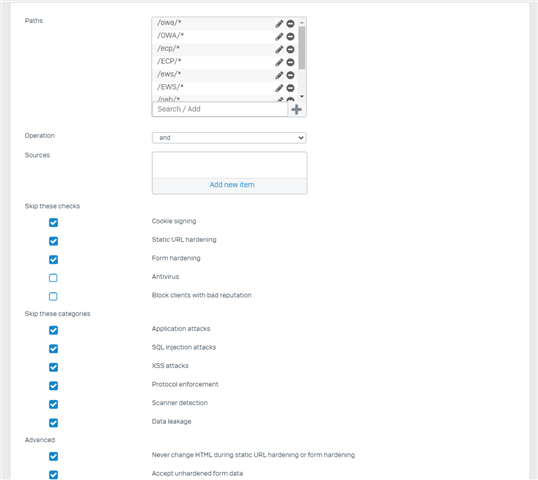This screenshot has height=480, width=538.
Task: Open the Operation dropdown
Action: coord(229,138)
